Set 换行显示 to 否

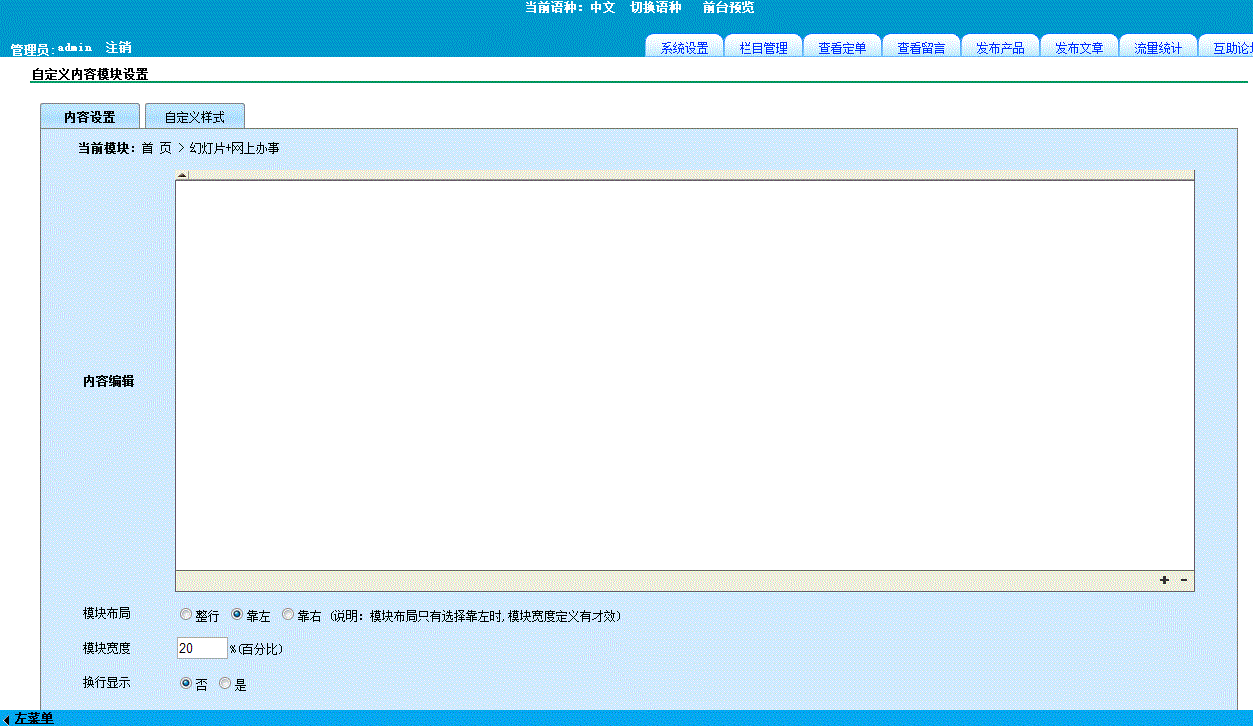click(186, 684)
